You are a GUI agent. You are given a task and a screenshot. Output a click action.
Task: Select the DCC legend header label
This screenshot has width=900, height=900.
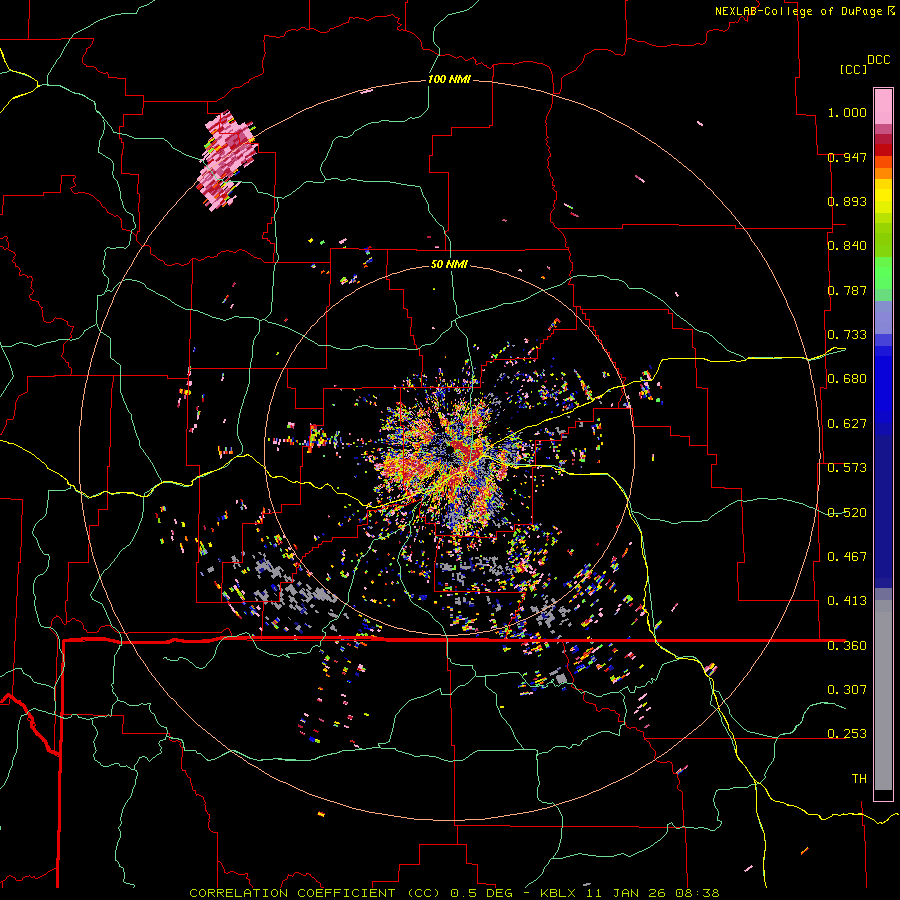pos(878,60)
